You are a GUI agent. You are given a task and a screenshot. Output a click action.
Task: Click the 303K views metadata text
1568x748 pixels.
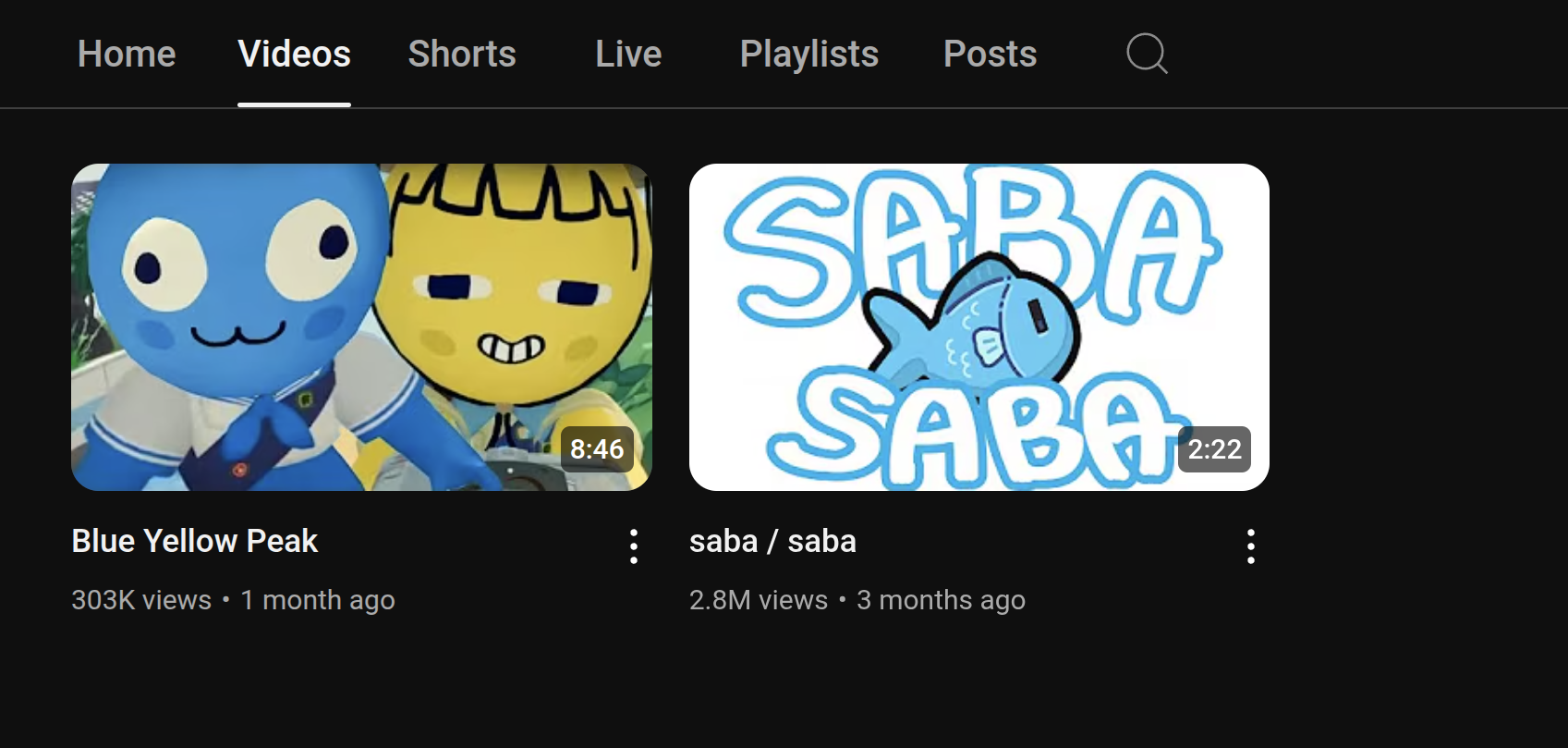point(141,600)
